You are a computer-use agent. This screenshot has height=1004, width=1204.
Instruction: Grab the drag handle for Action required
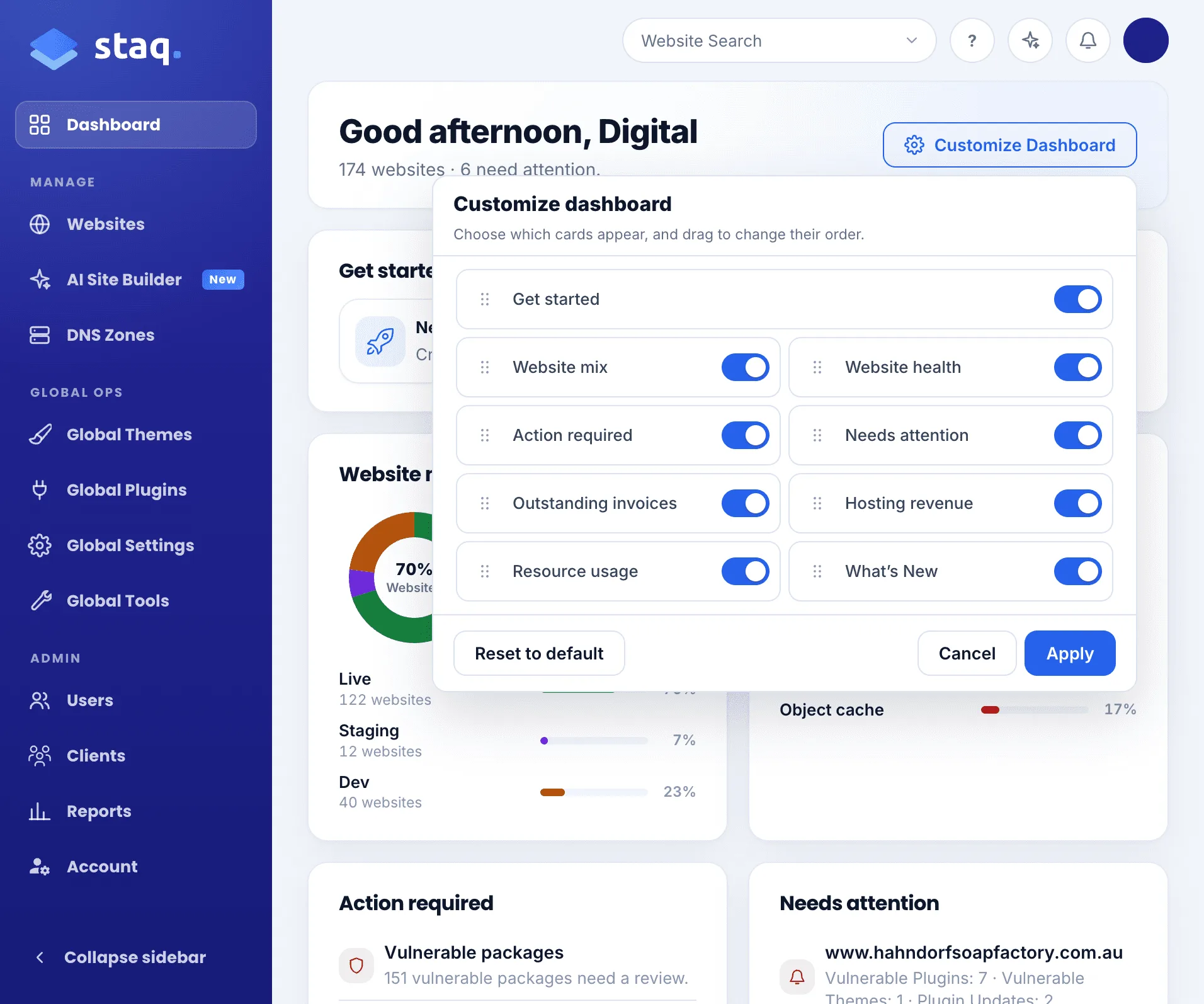coord(485,435)
